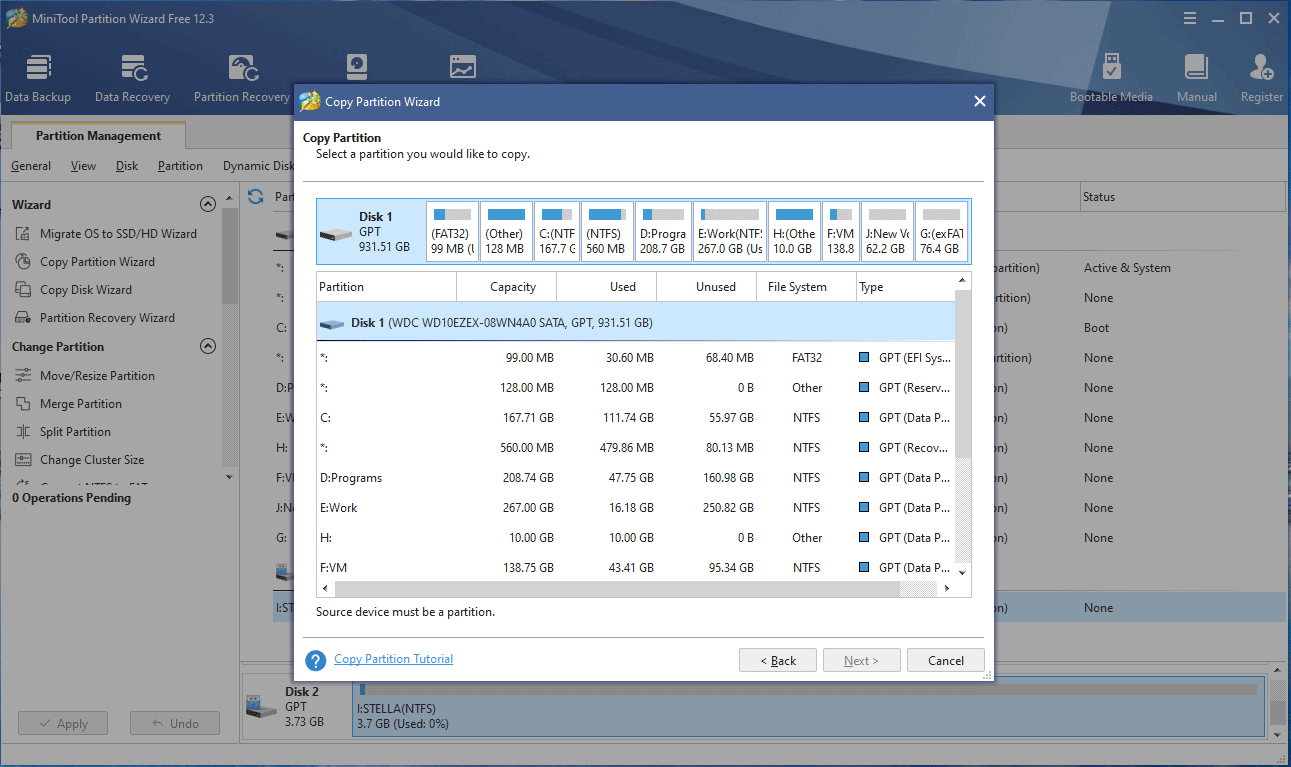Image resolution: width=1291 pixels, height=767 pixels.
Task: Open the Manual icon
Action: (1196, 79)
